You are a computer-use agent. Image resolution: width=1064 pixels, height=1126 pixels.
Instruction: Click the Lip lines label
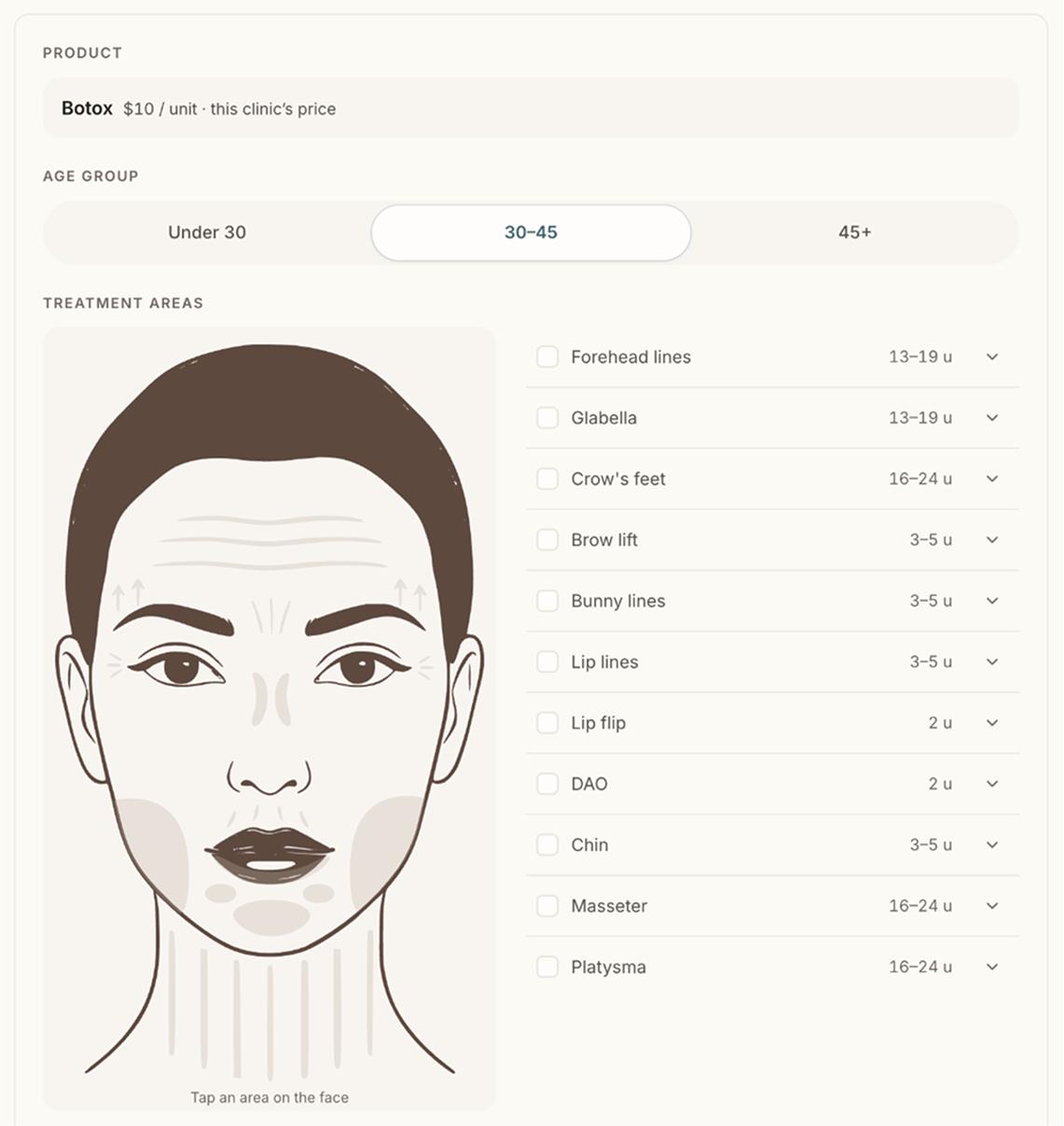tap(604, 661)
